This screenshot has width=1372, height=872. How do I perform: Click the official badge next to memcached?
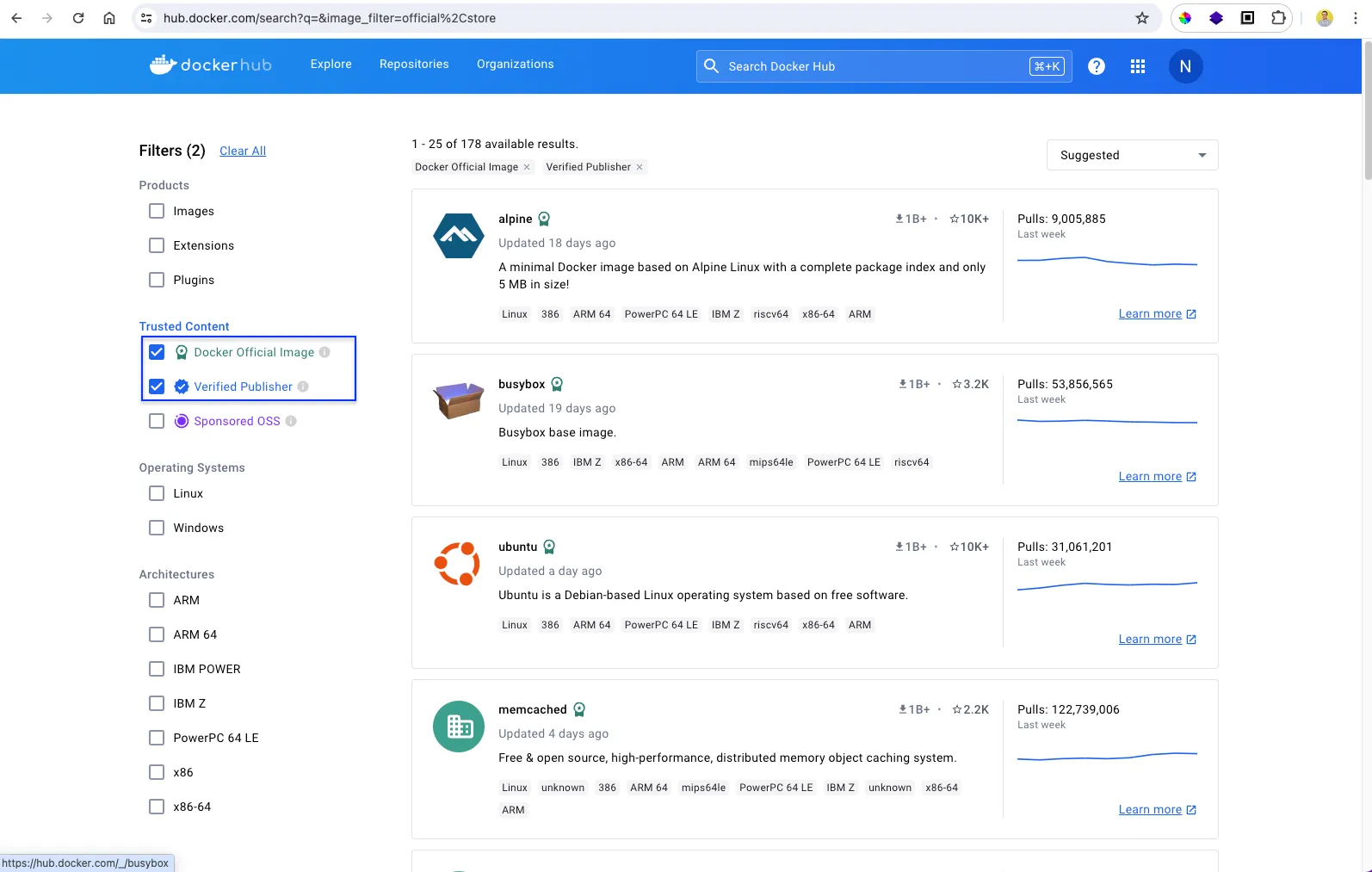tap(579, 709)
